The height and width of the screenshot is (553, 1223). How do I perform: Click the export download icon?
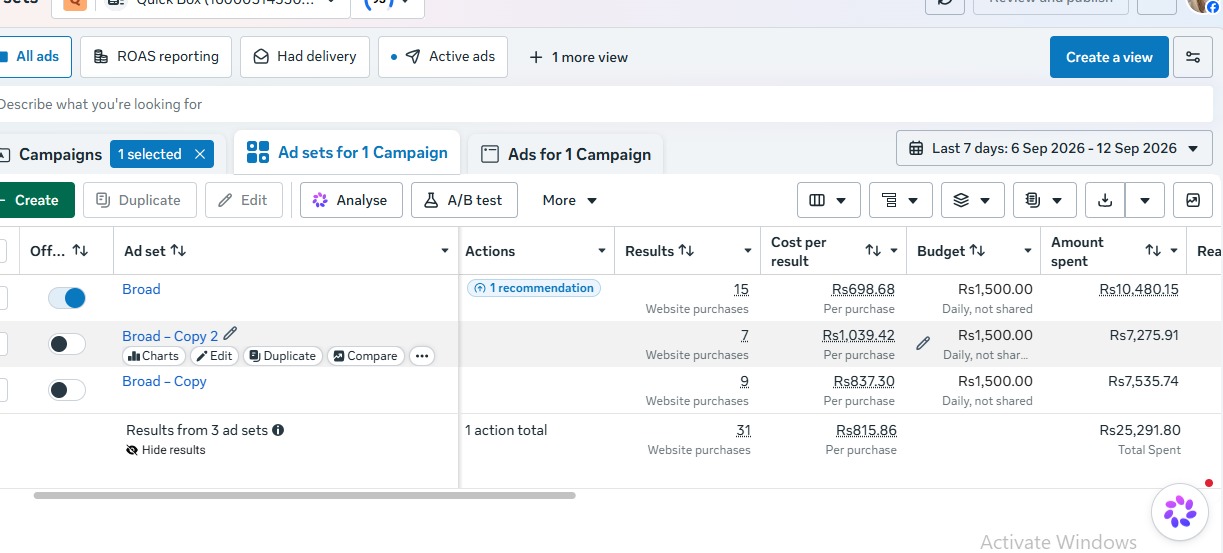pos(1105,200)
